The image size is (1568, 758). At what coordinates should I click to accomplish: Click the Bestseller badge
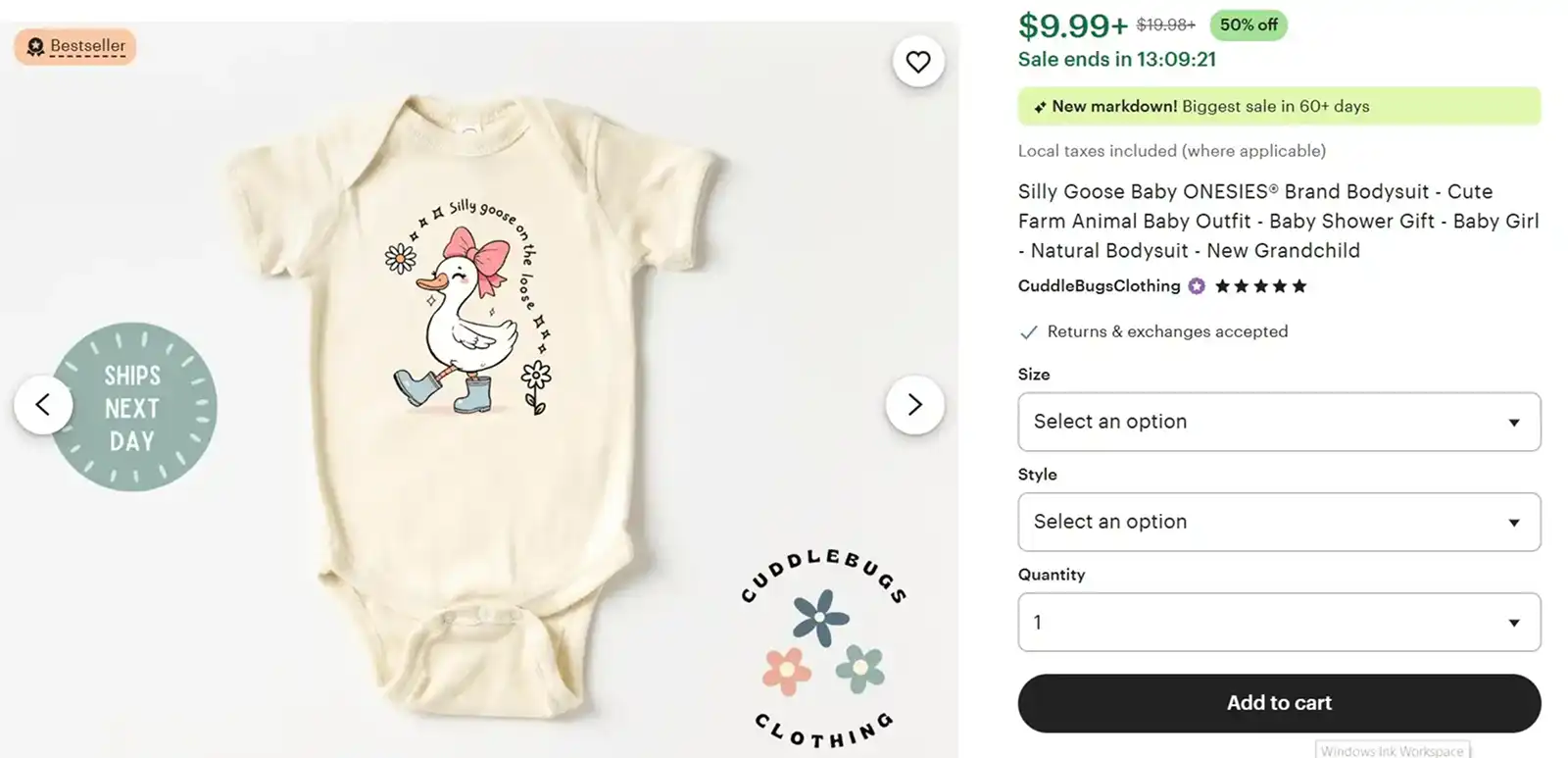click(x=74, y=46)
